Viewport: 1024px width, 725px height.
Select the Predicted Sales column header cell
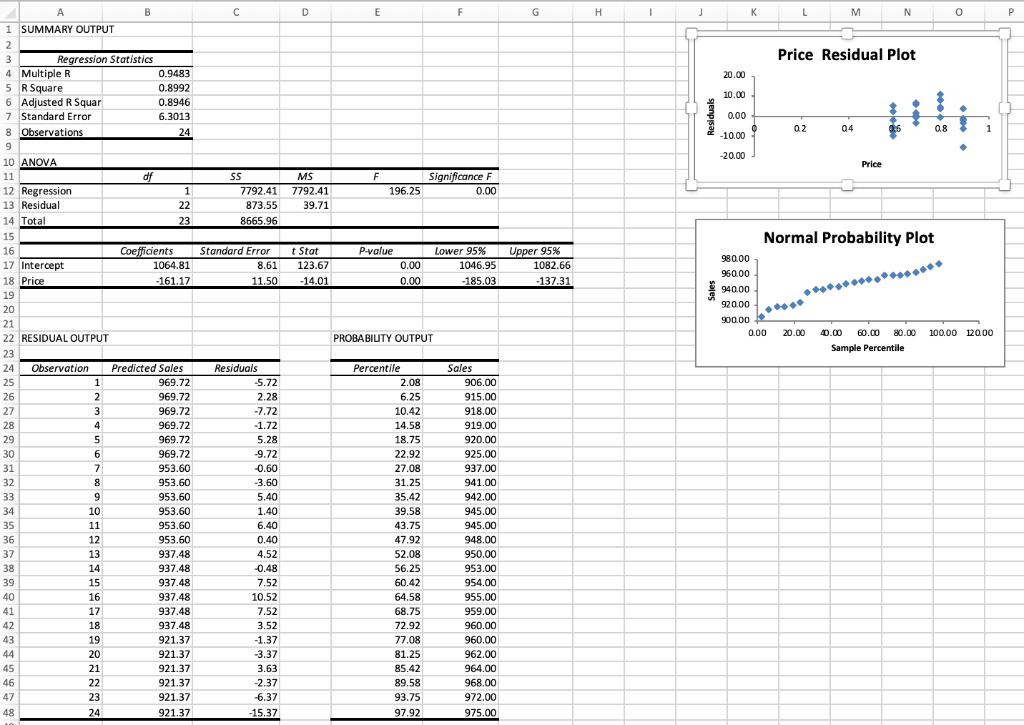[x=147, y=368]
